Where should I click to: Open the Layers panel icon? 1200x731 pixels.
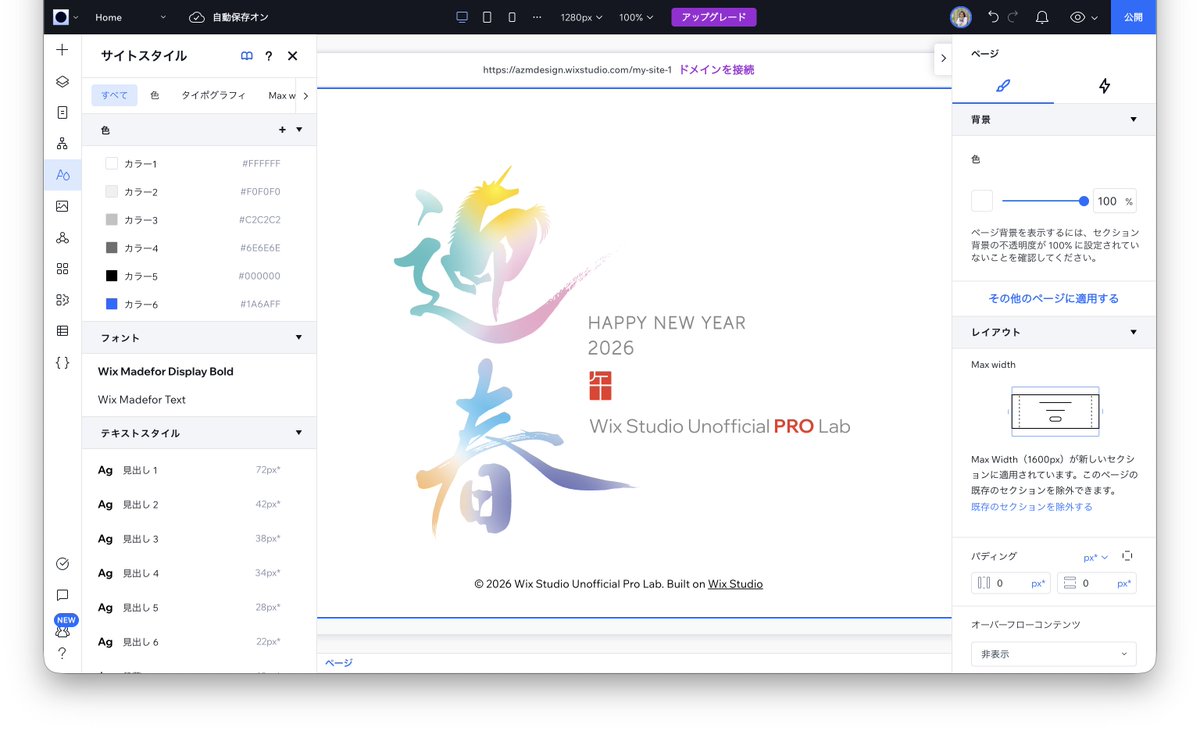coord(62,82)
